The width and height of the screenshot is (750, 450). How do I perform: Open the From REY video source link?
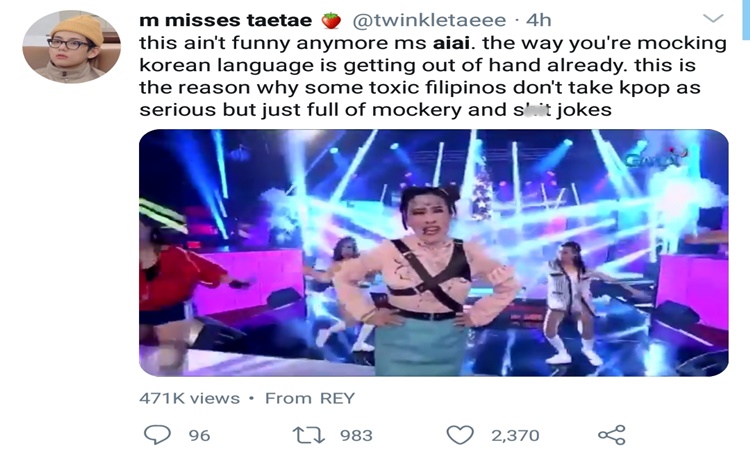coord(310,398)
